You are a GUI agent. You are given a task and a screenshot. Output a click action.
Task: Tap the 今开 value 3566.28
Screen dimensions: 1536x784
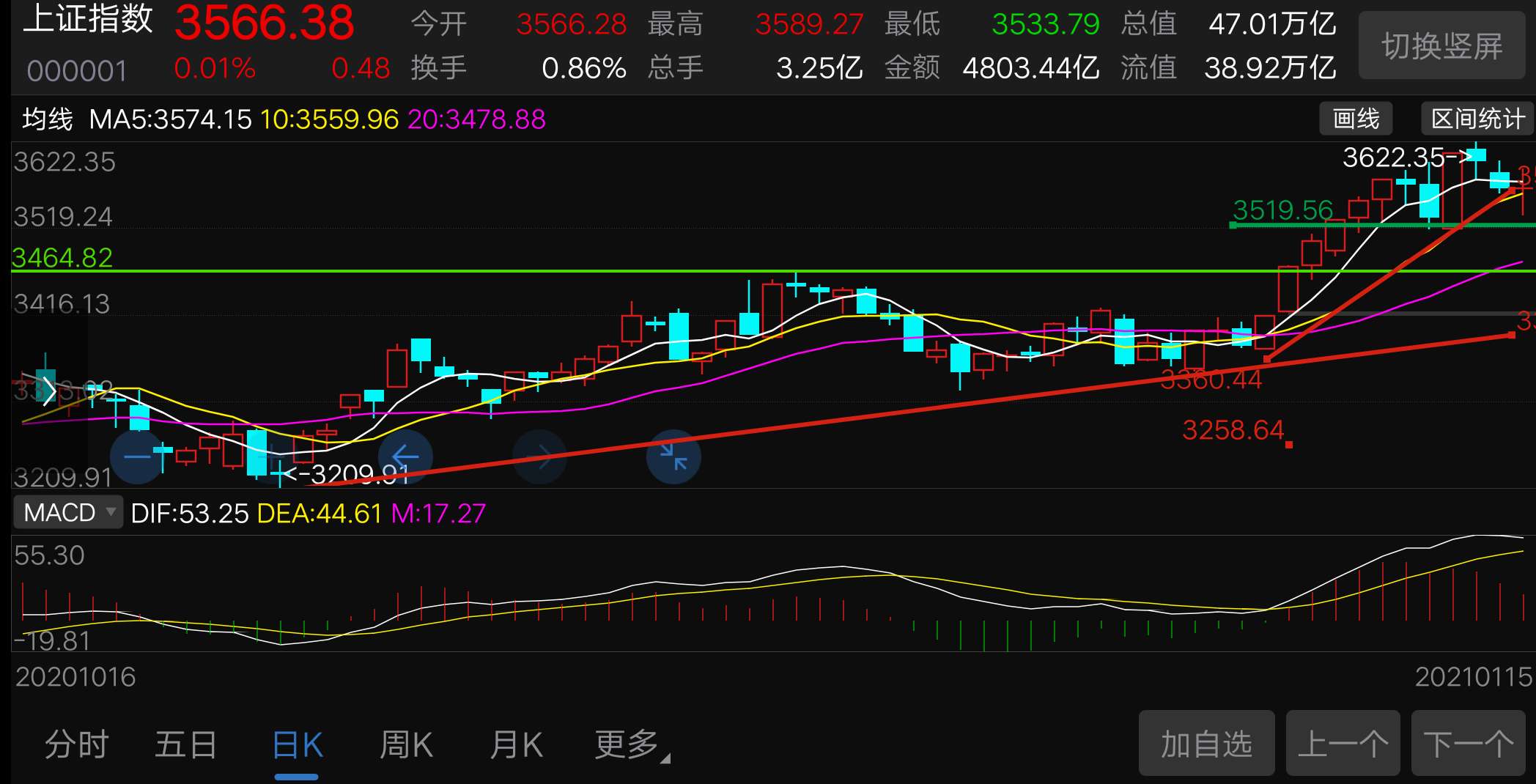click(572, 24)
